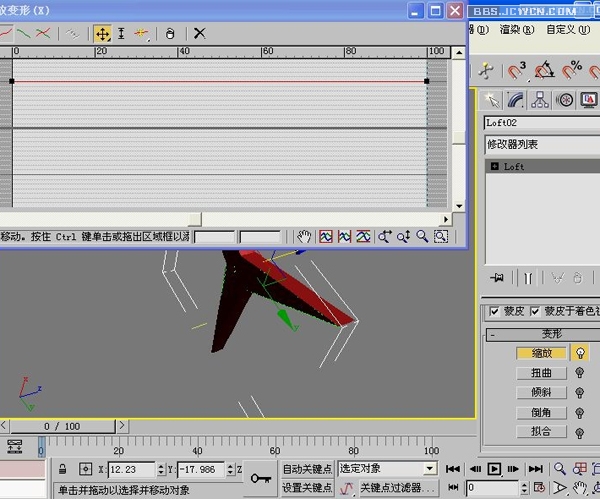Select the Field-of-View tool
The image size is (600, 499).
[x=559, y=488]
